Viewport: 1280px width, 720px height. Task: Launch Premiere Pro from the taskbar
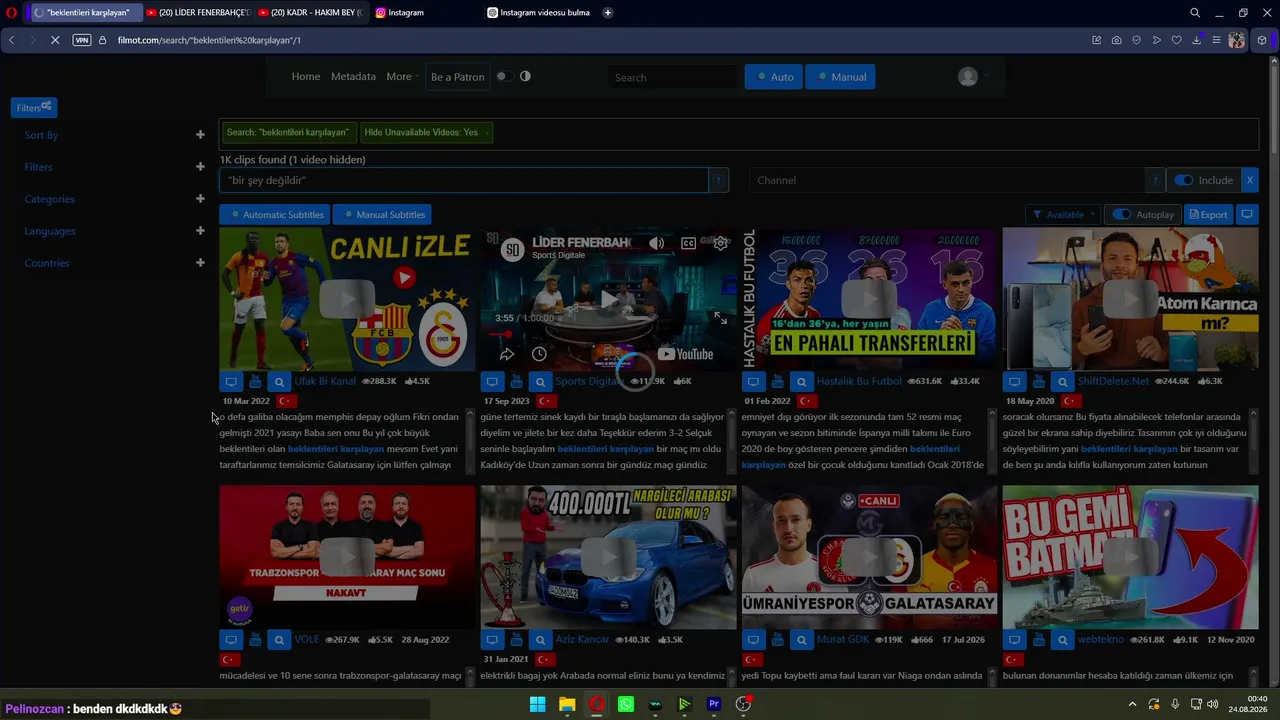coord(714,704)
